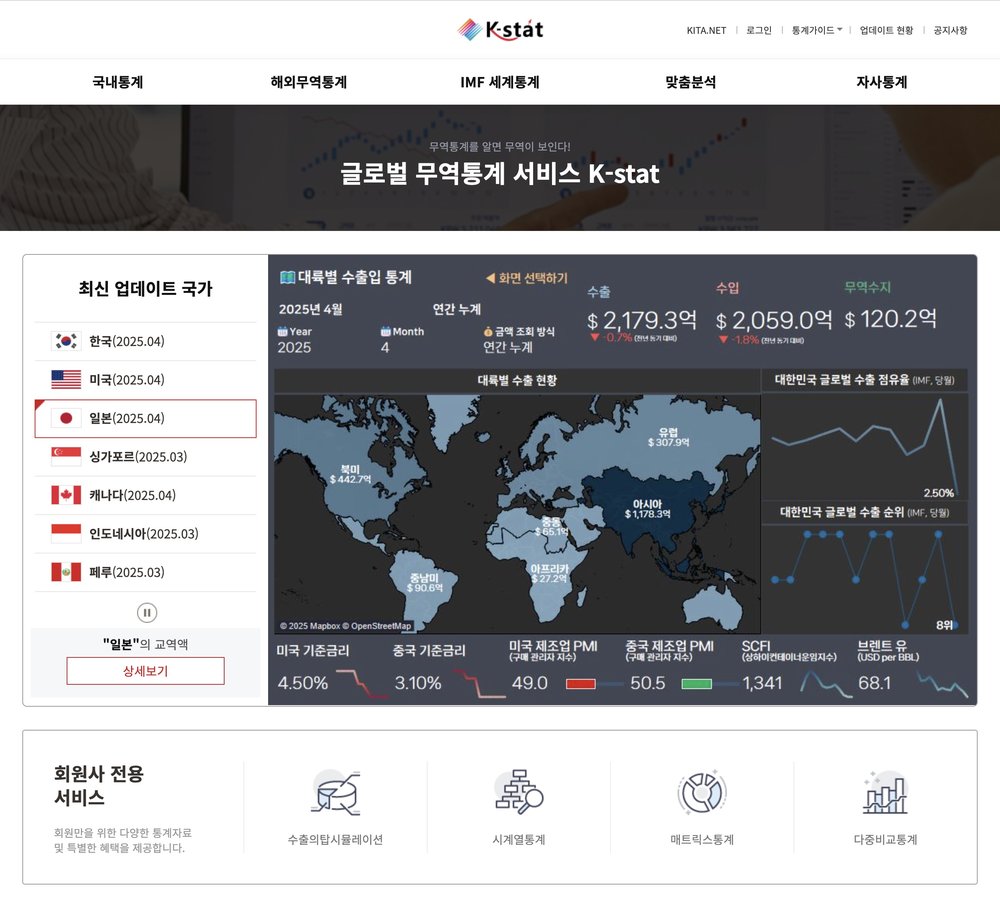Image resolution: width=1000 pixels, height=903 pixels.
Task: Open the 해외무역통계 menu
Action: (x=309, y=82)
